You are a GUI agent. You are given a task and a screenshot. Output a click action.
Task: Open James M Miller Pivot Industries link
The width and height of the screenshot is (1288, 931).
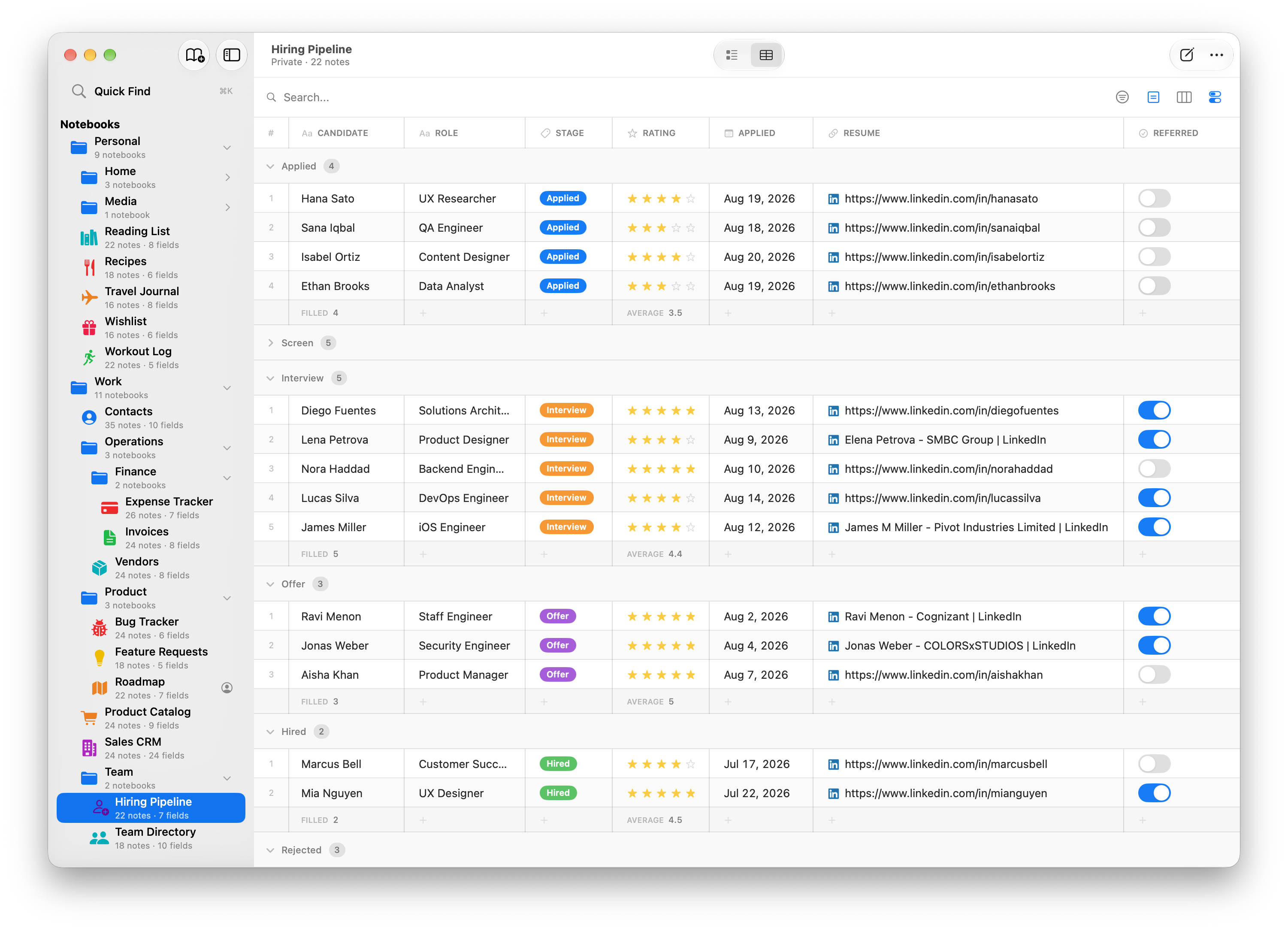coord(976,528)
